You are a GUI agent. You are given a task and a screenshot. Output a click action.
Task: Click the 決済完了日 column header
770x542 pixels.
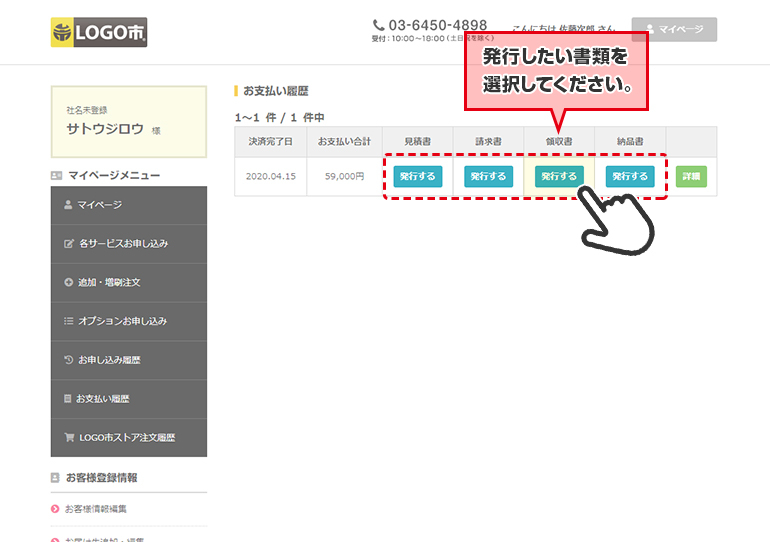pyautogui.click(x=270, y=141)
